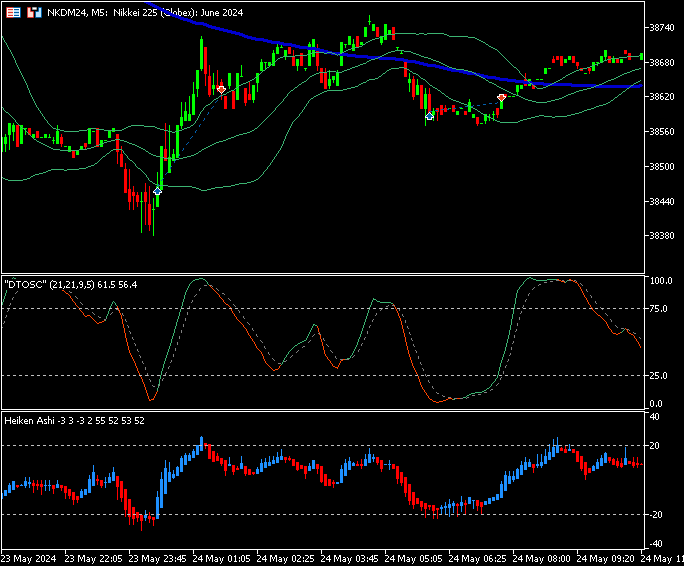Click the 38560 price axis label

pos(662,131)
